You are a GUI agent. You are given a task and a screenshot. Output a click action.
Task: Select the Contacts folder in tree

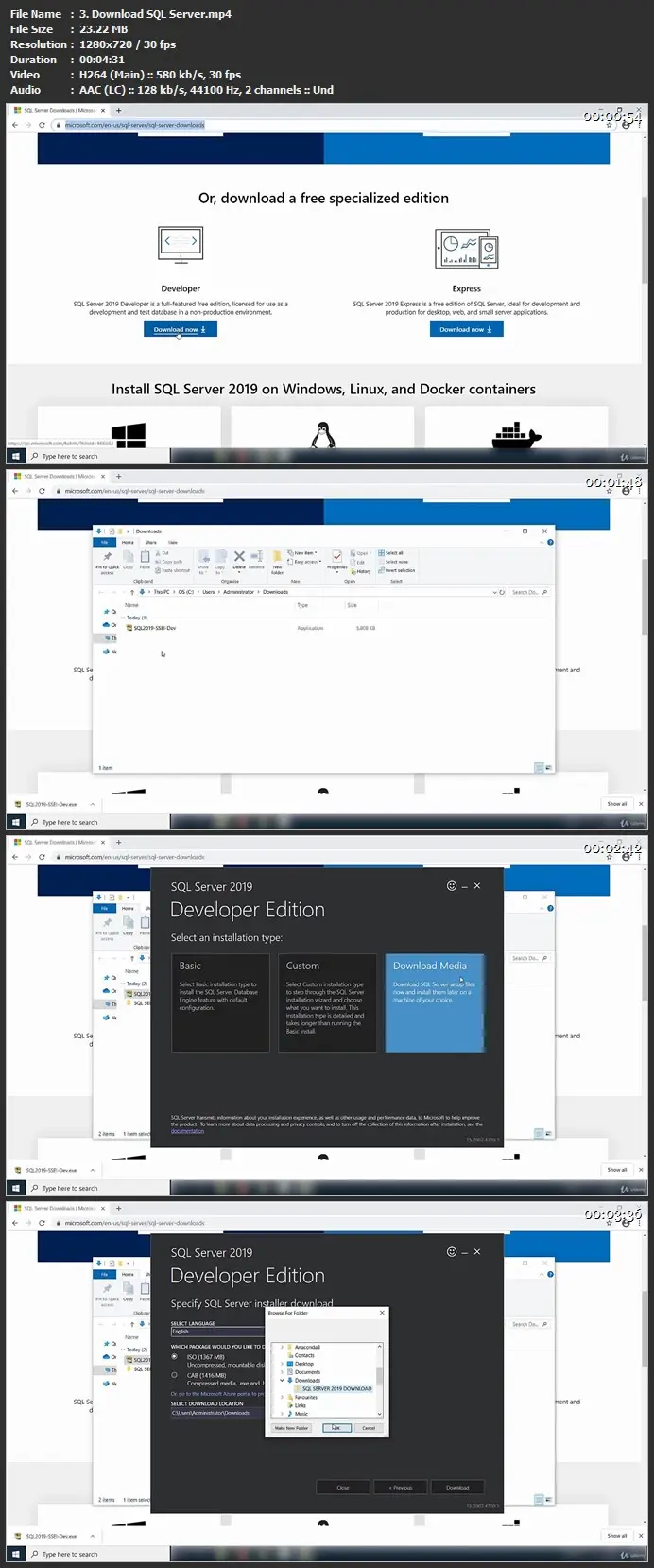304,1355
